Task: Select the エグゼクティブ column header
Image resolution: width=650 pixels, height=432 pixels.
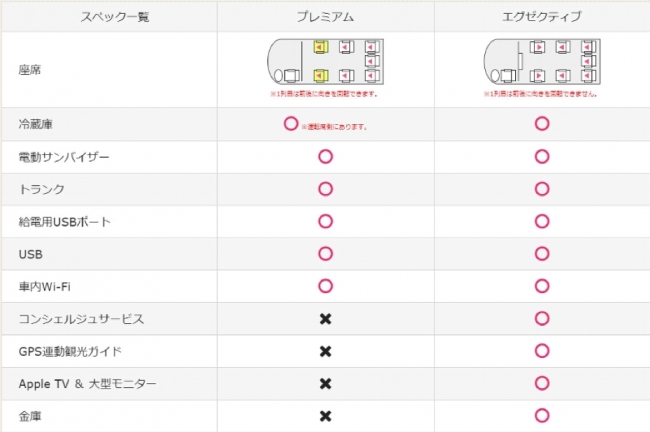Action: click(x=541, y=17)
